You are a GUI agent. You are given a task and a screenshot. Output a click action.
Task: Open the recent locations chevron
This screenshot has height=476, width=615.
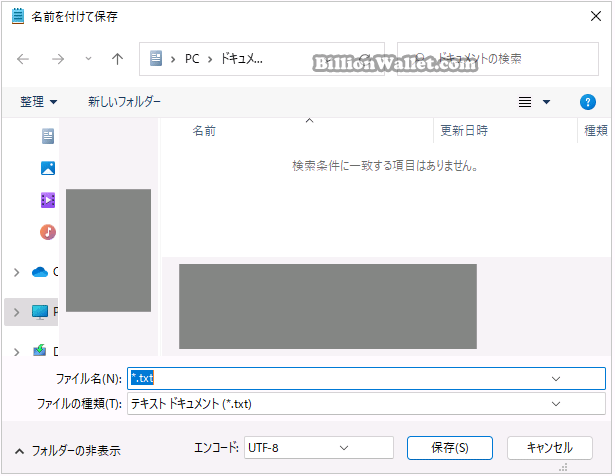[88, 59]
